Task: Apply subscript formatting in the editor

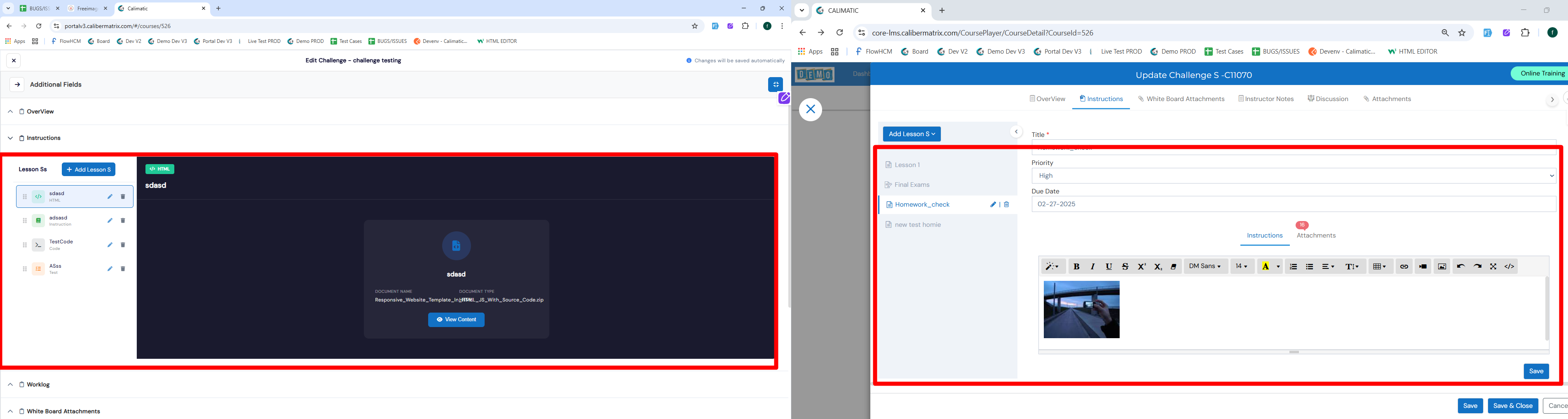Action: pos(1158,267)
